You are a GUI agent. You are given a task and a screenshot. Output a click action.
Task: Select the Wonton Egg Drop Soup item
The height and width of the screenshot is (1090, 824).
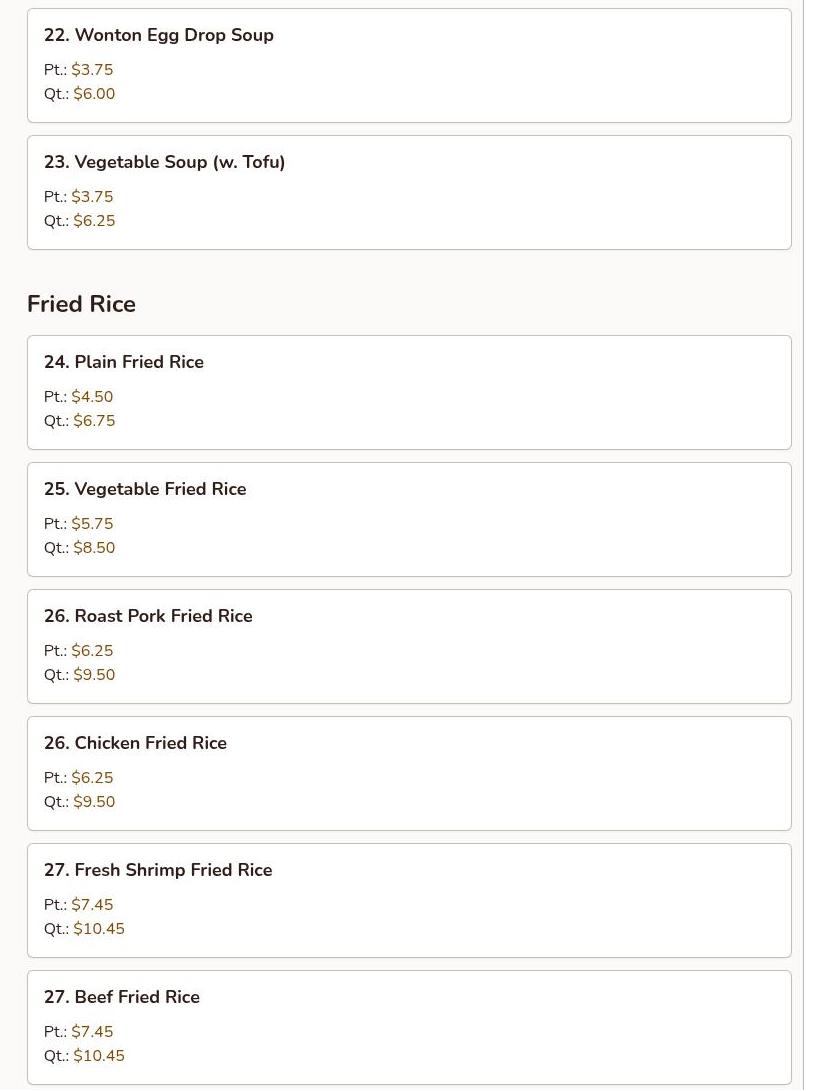point(158,35)
